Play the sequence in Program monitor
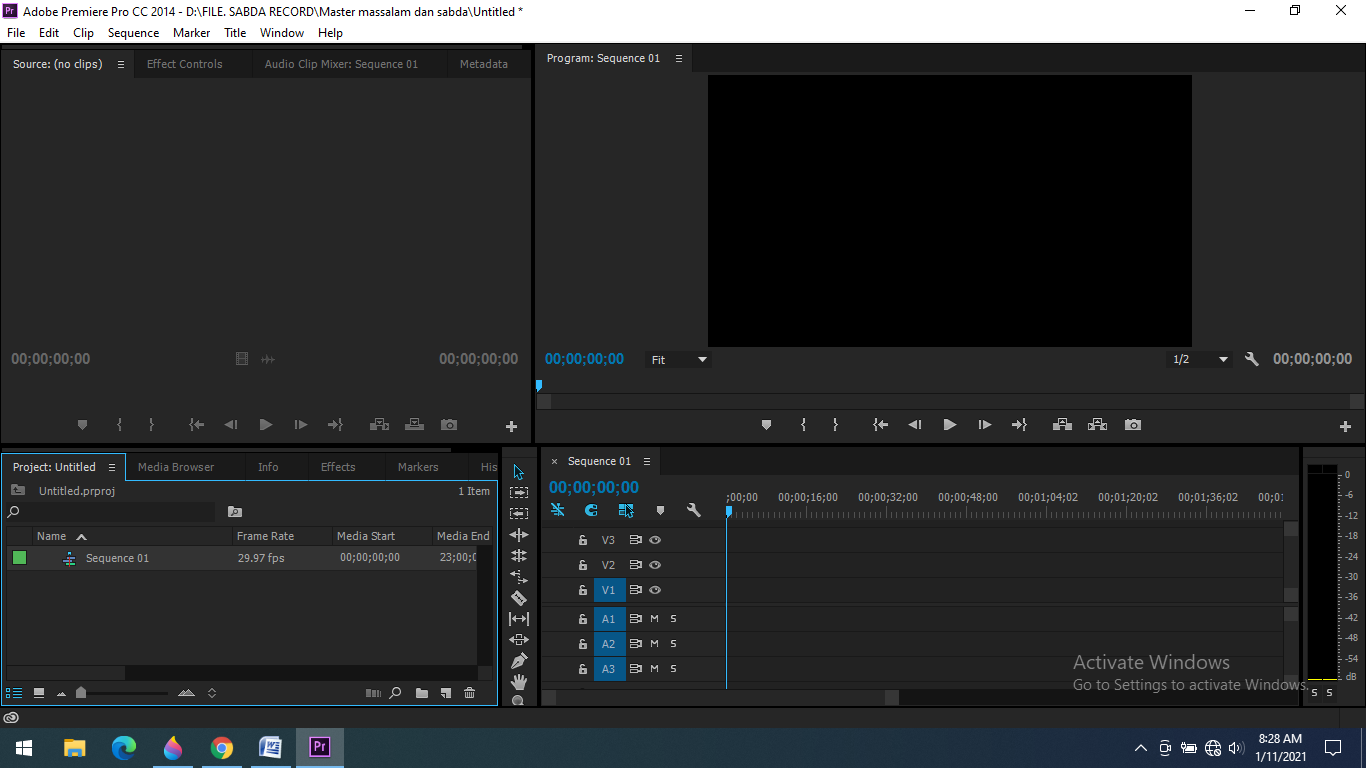 (949, 425)
